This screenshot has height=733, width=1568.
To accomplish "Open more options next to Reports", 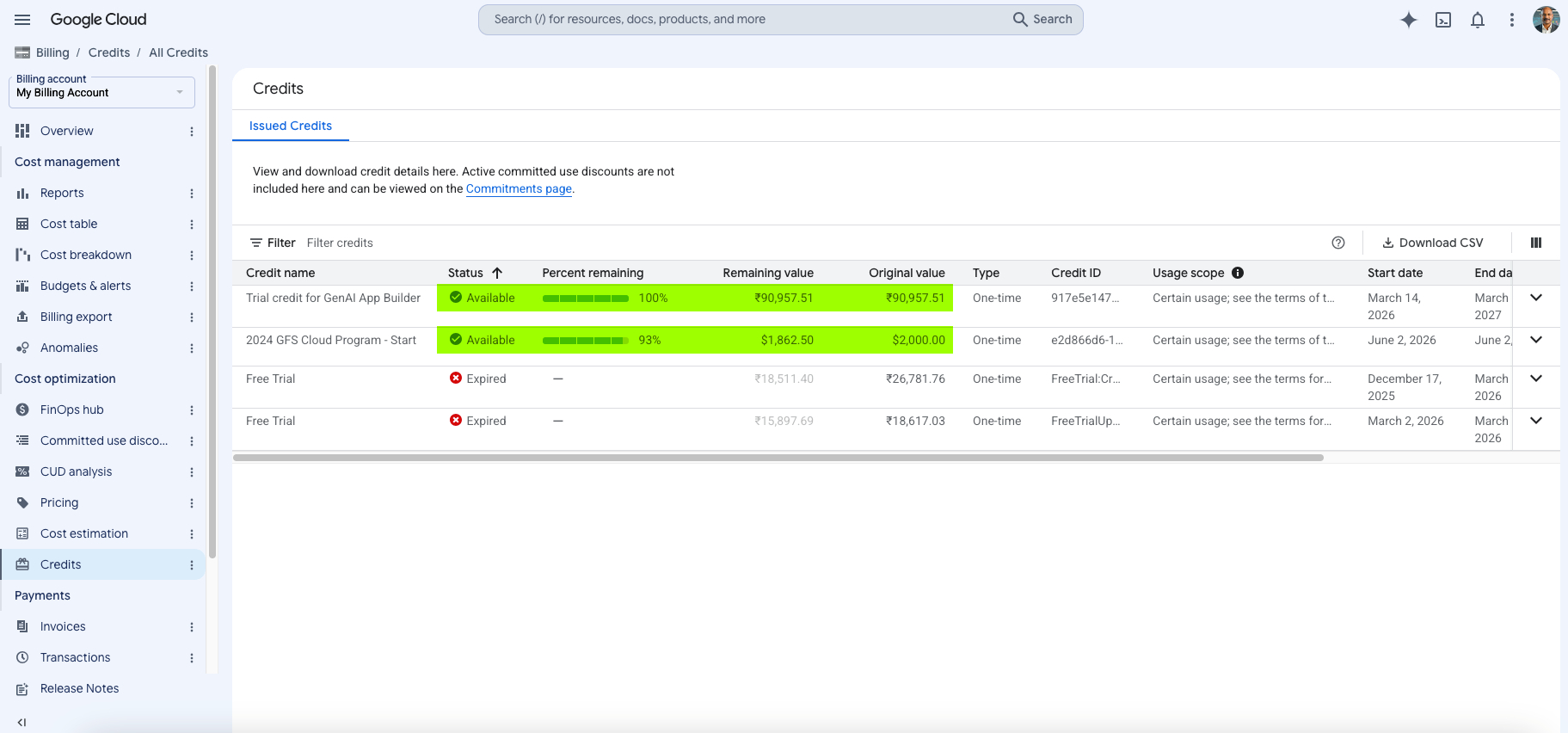I will coord(192,194).
